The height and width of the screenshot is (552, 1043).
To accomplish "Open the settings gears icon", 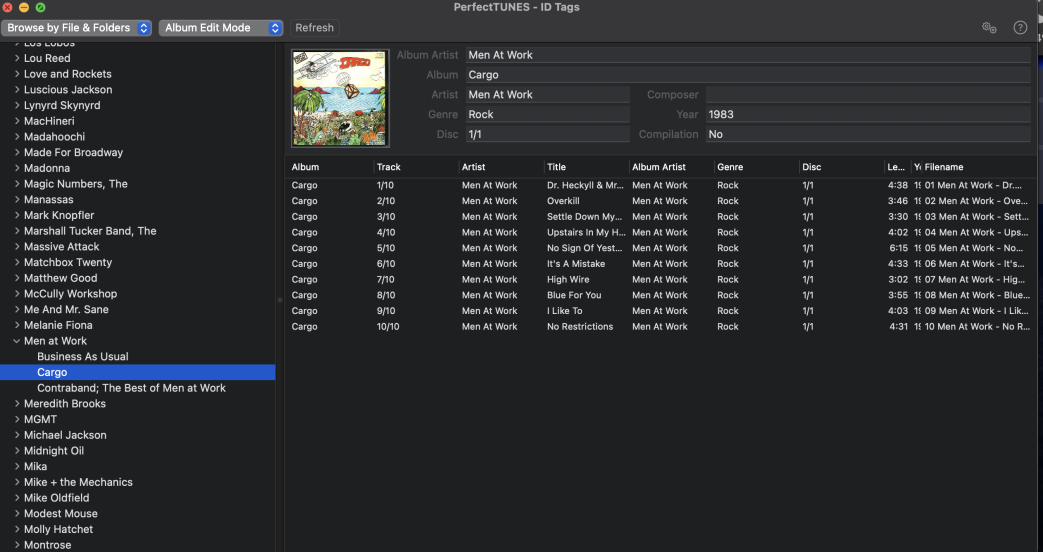I will point(989,28).
